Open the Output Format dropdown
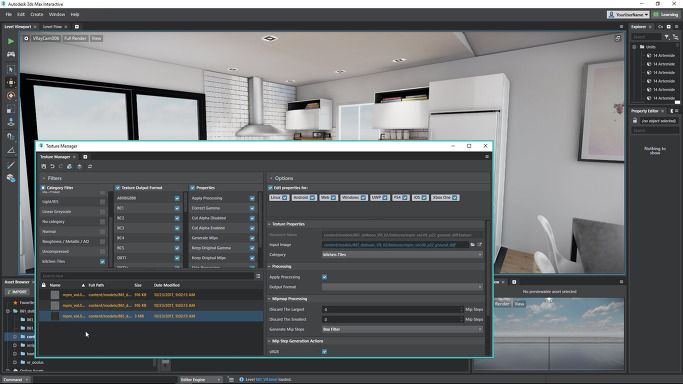The height and width of the screenshot is (384, 683). click(402, 287)
